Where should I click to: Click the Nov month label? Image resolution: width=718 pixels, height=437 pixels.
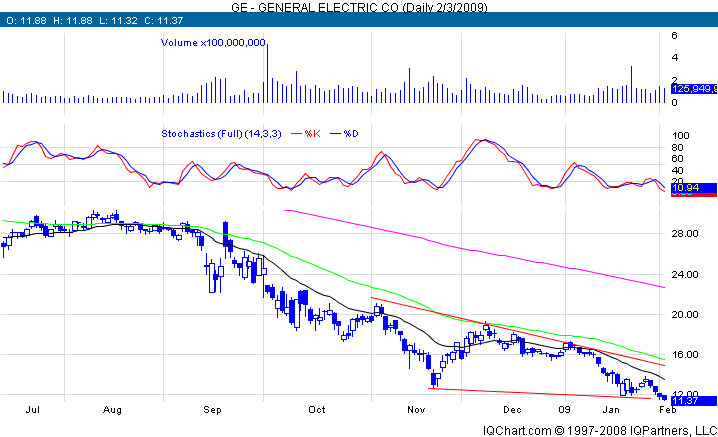tap(416, 410)
